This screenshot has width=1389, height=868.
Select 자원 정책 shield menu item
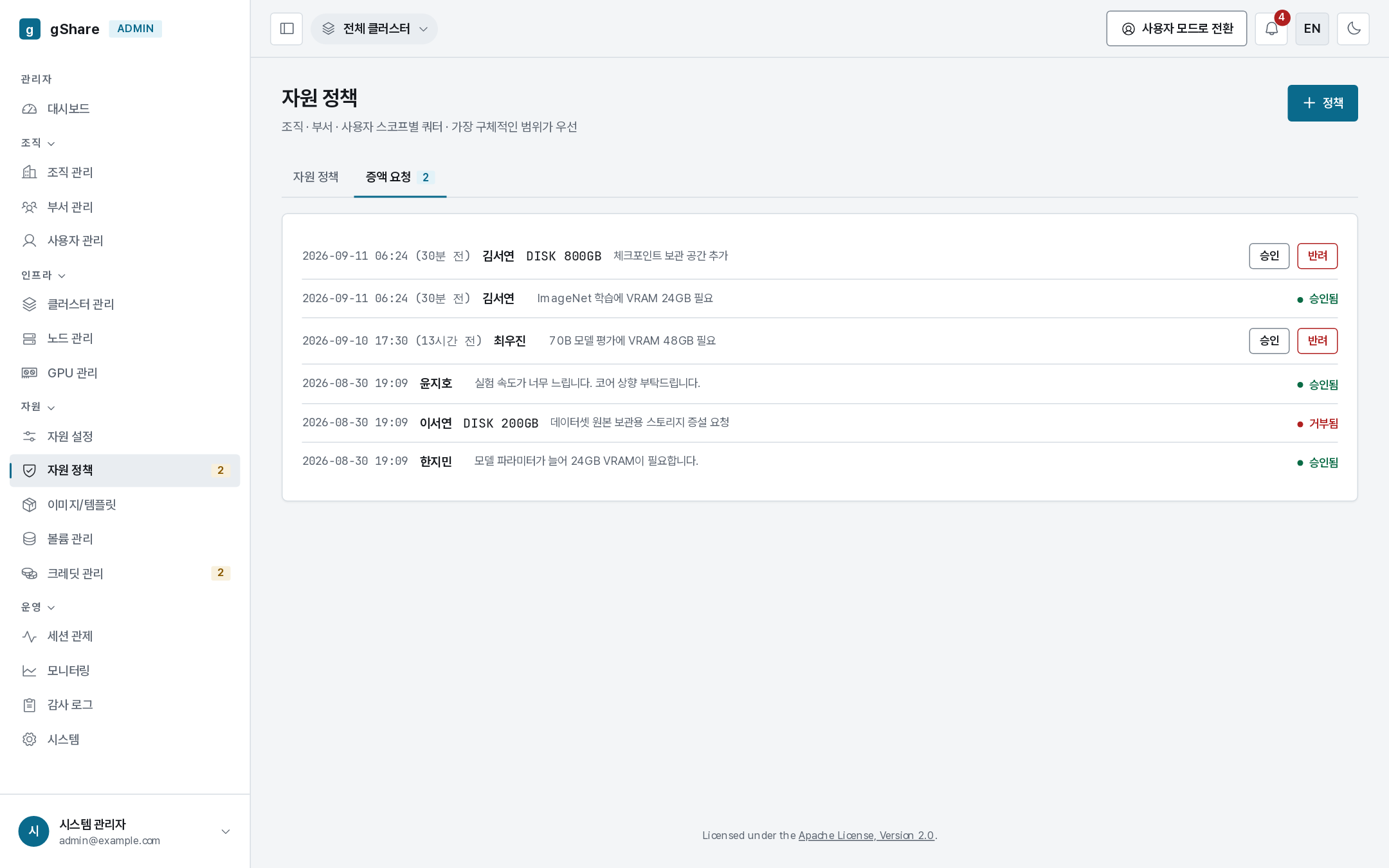tap(125, 471)
